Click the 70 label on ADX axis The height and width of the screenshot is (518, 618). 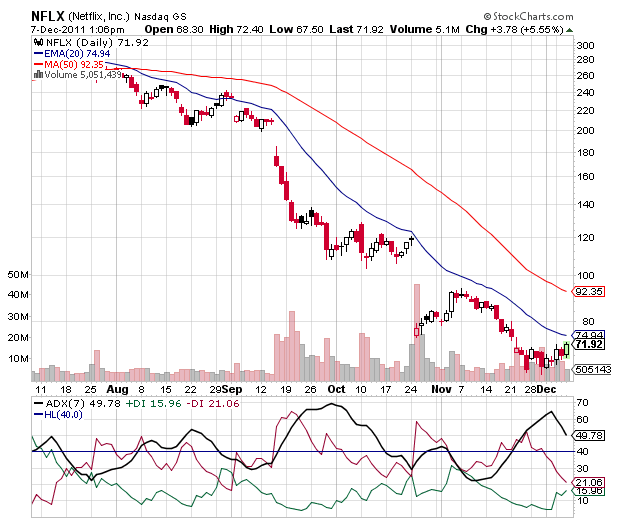(582, 403)
